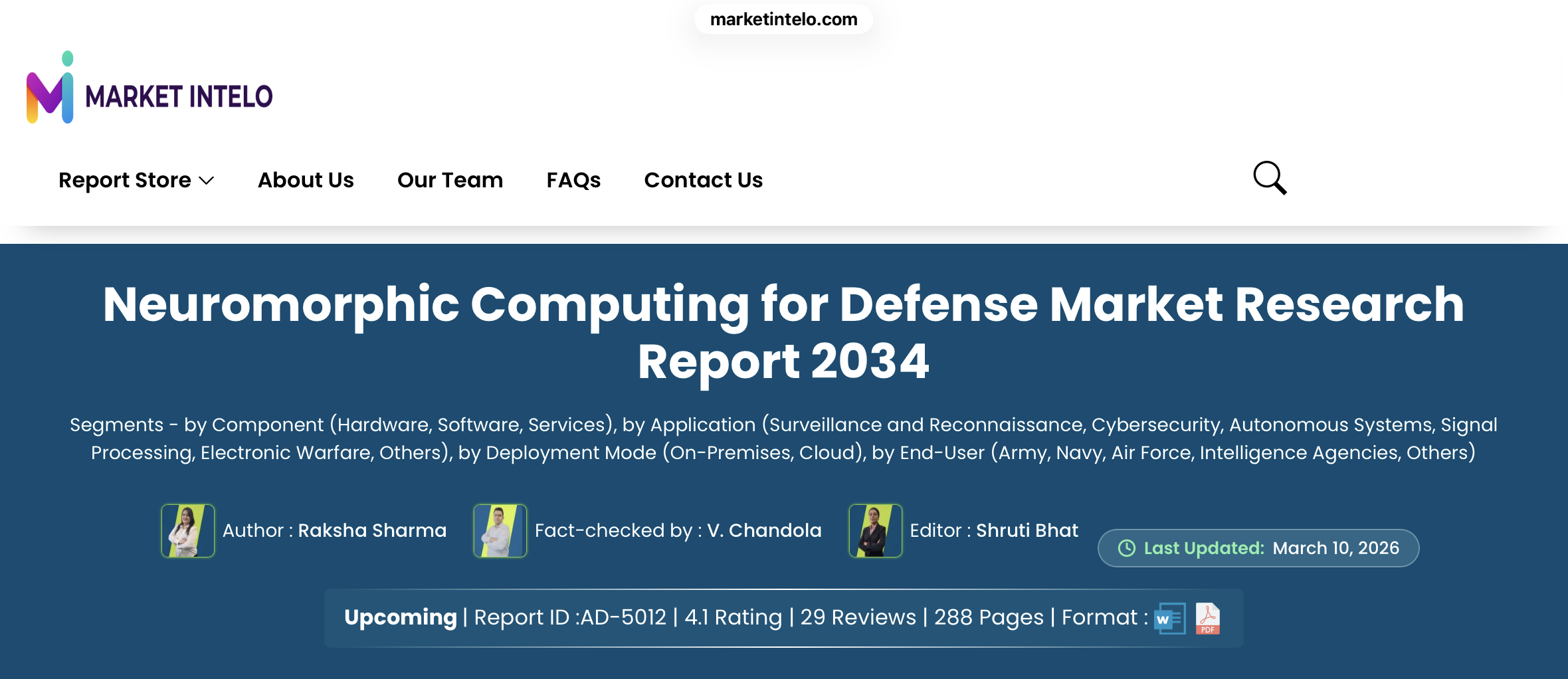Click the PDF format icon
Image resolution: width=1568 pixels, height=679 pixels.
click(x=1207, y=619)
